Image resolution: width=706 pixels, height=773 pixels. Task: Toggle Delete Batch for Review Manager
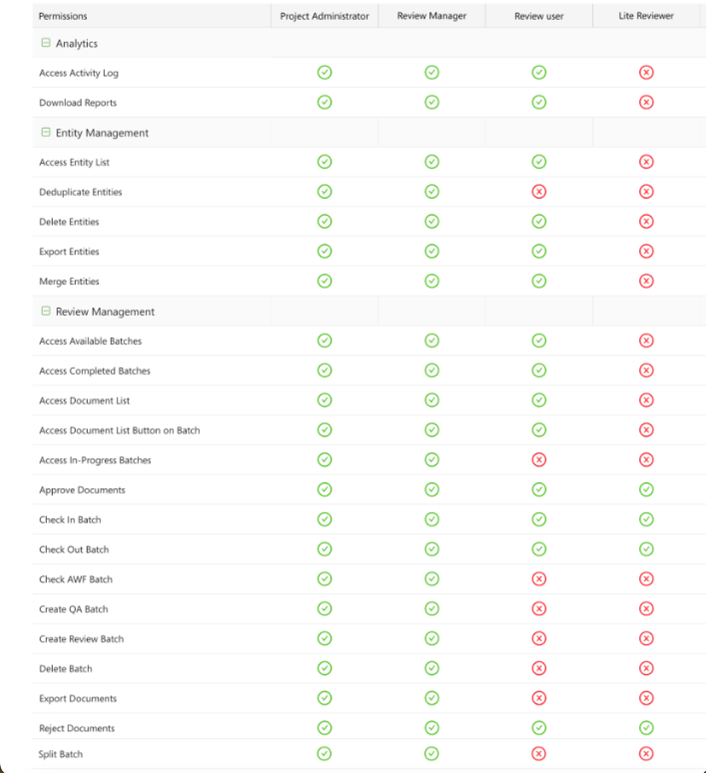click(x=431, y=668)
